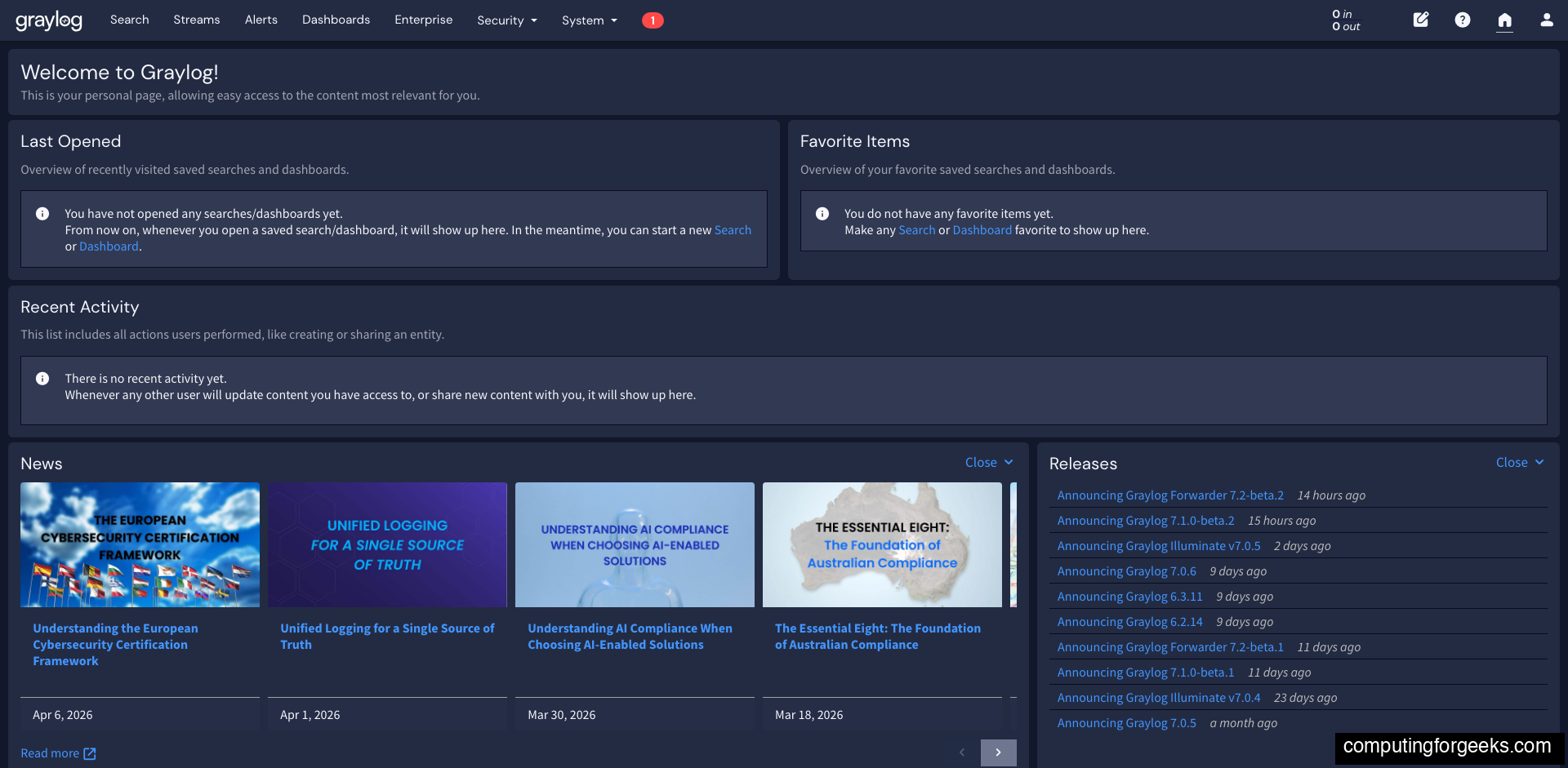The image size is (1568, 768).
Task: Switch to the Alerts page
Action: click(x=261, y=20)
